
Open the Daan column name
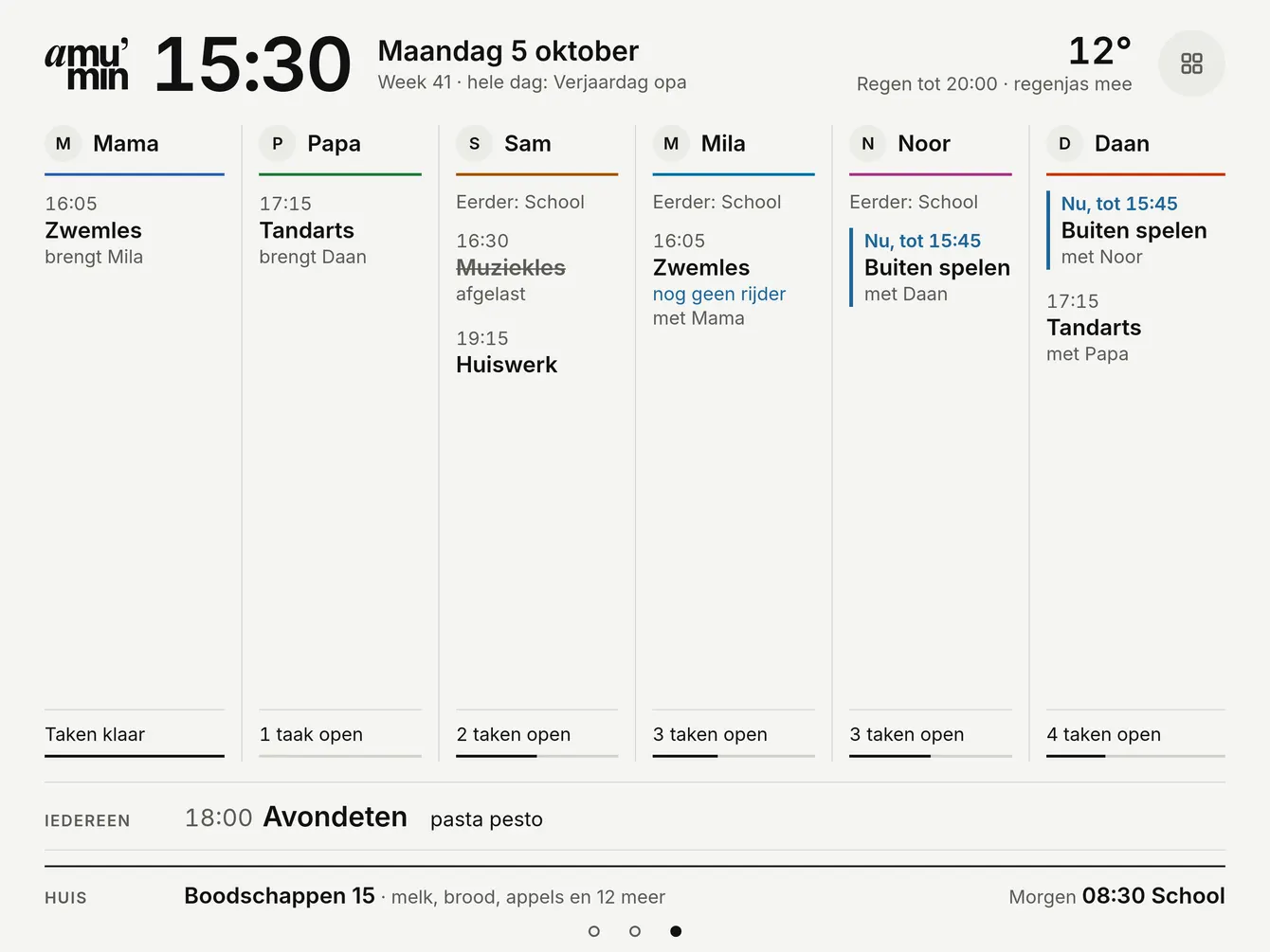tap(1122, 144)
